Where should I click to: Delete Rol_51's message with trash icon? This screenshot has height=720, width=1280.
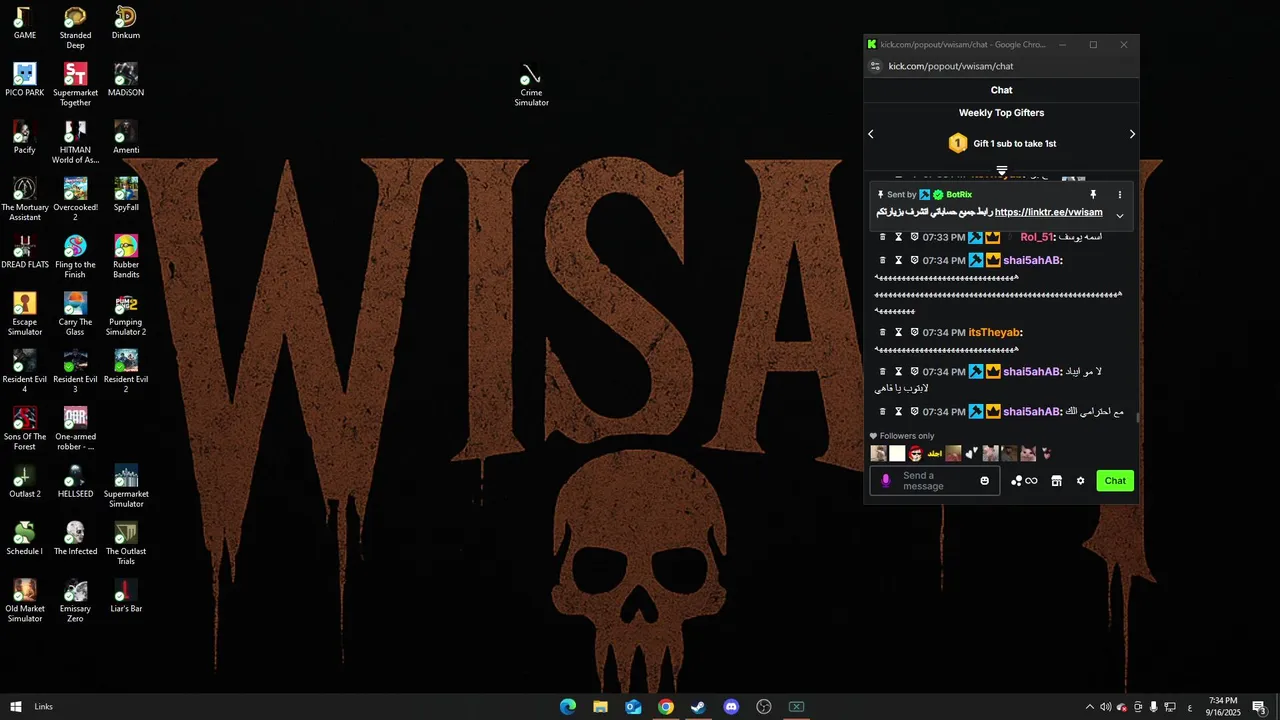pyautogui.click(x=882, y=237)
